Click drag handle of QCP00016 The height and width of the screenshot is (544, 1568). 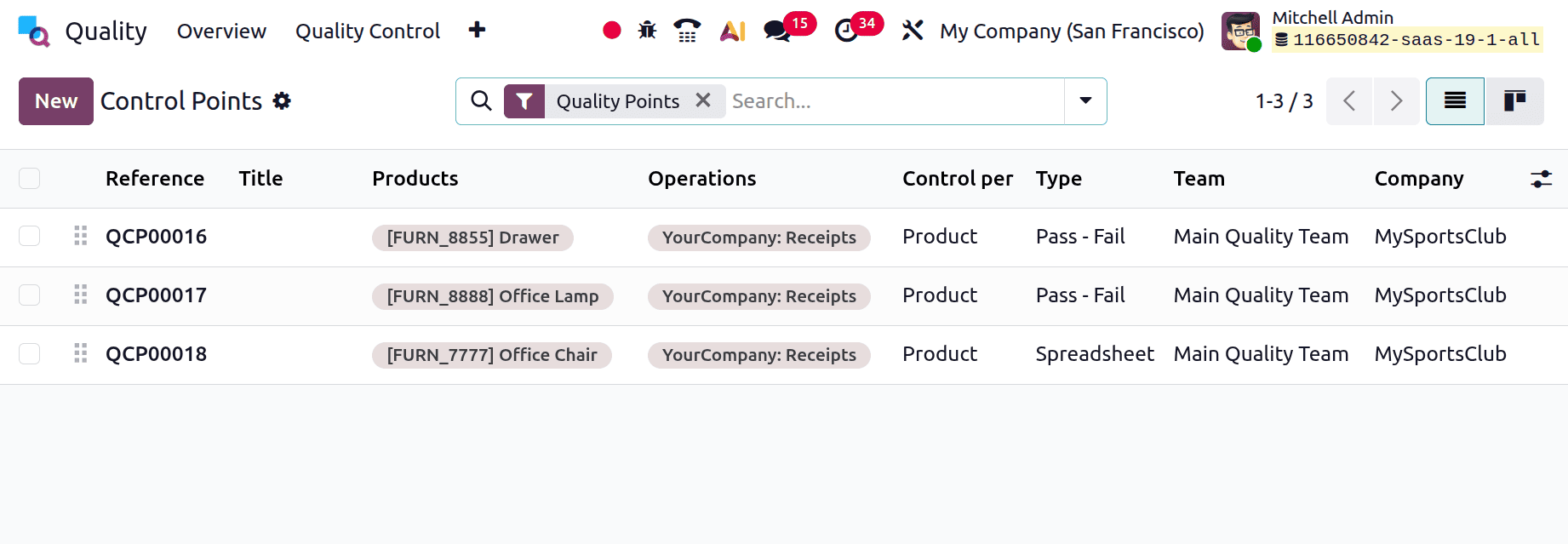(x=81, y=236)
